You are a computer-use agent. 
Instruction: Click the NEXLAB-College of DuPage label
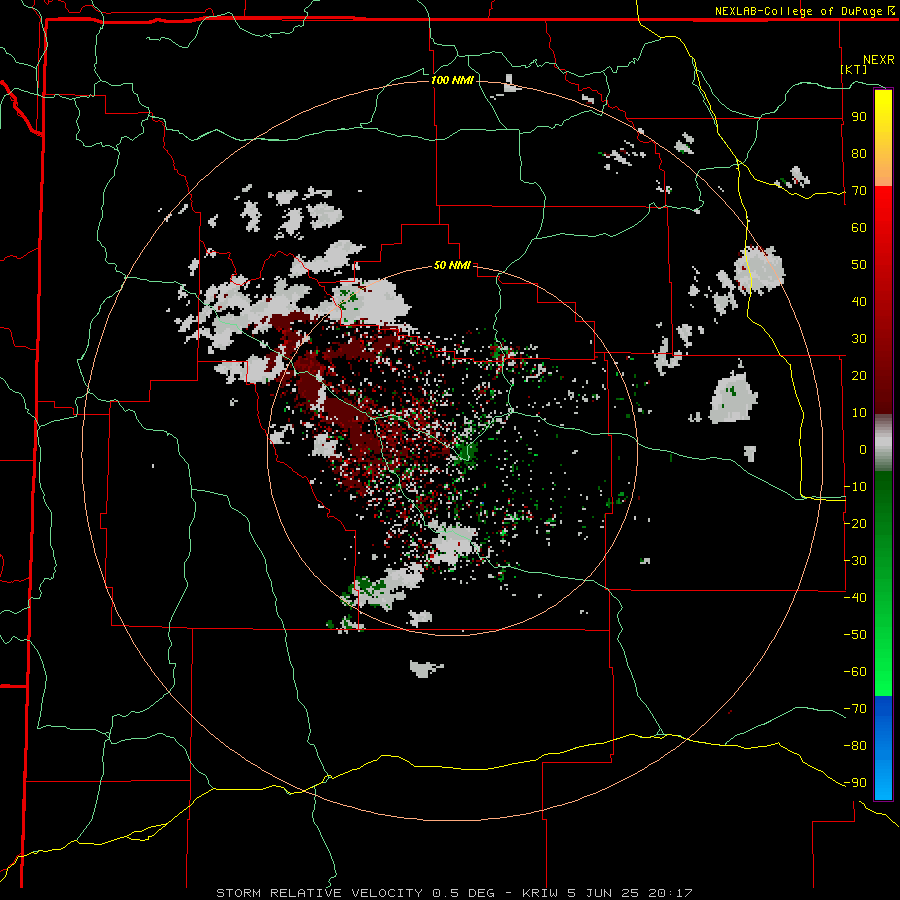click(x=804, y=11)
